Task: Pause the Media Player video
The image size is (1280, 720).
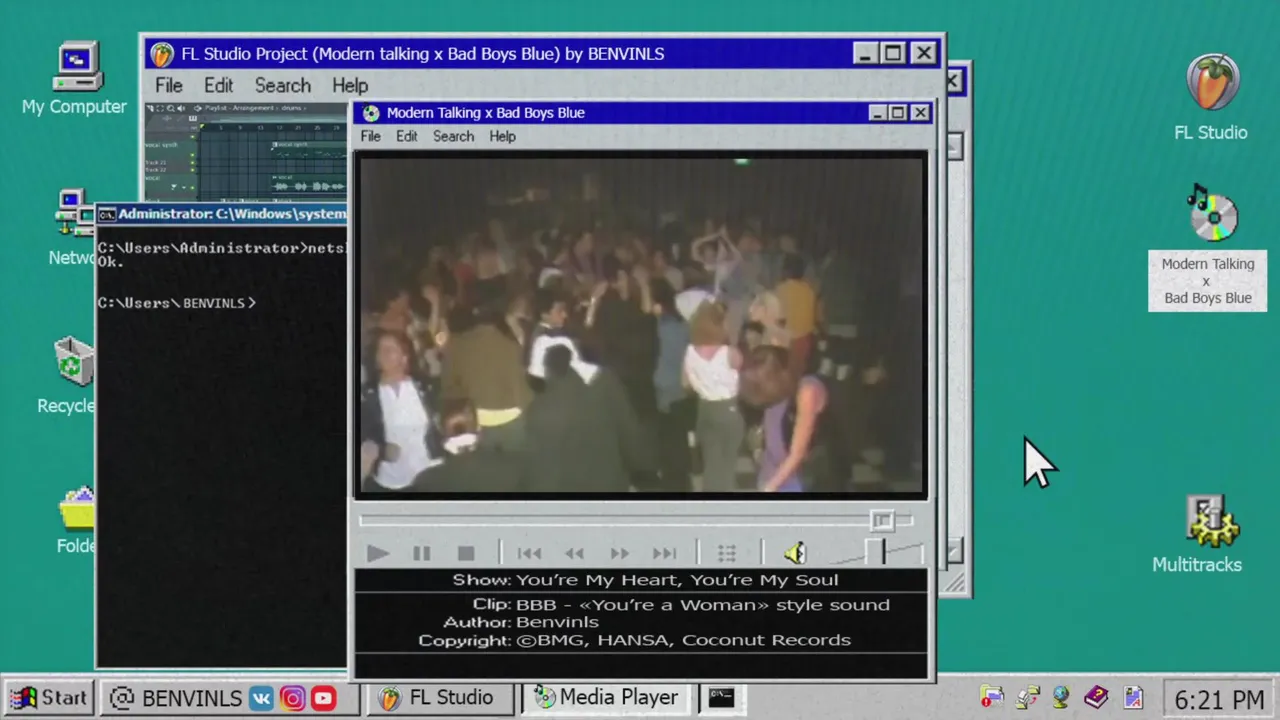Action: (x=422, y=553)
